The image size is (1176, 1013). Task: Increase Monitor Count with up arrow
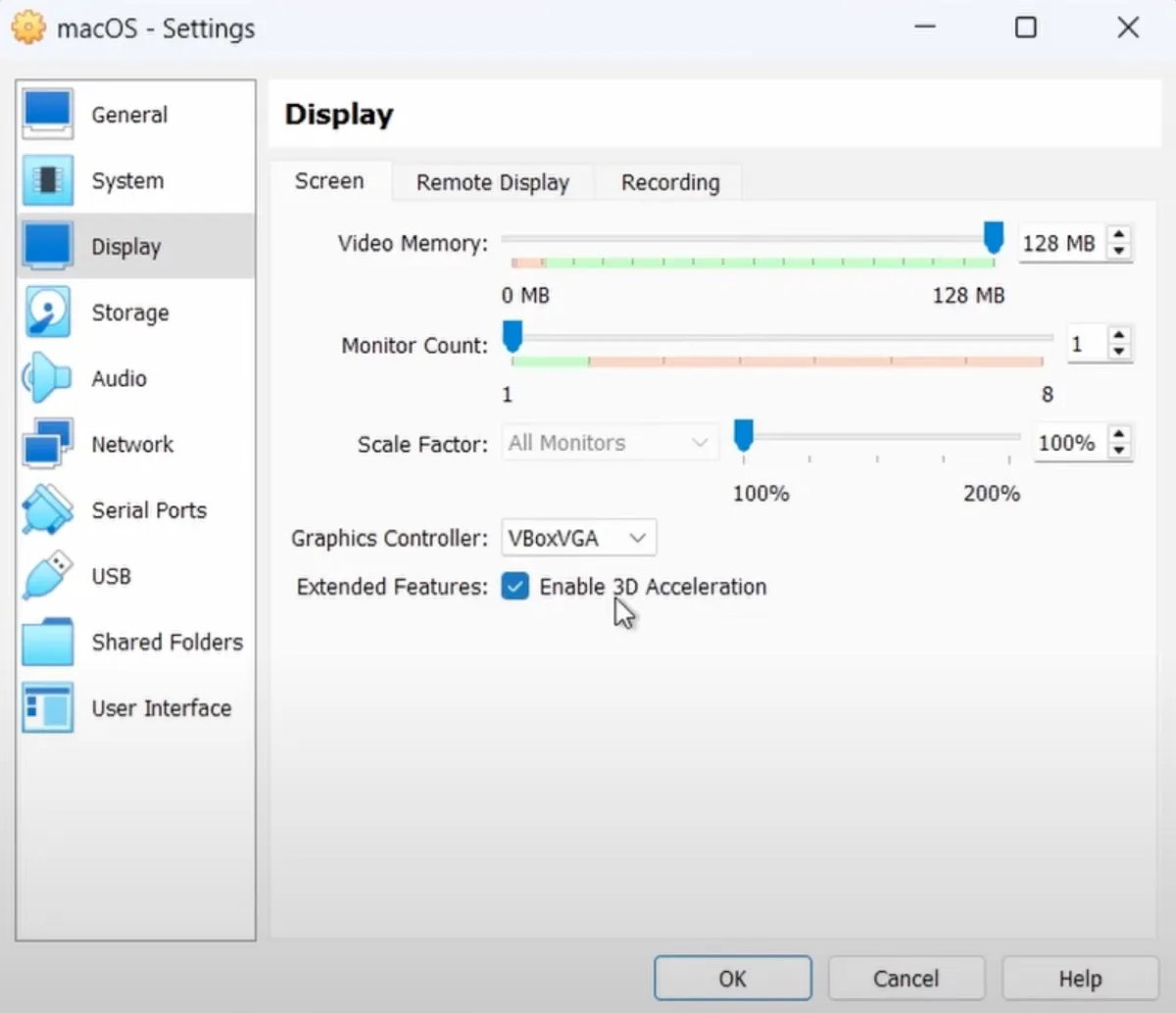1119,335
